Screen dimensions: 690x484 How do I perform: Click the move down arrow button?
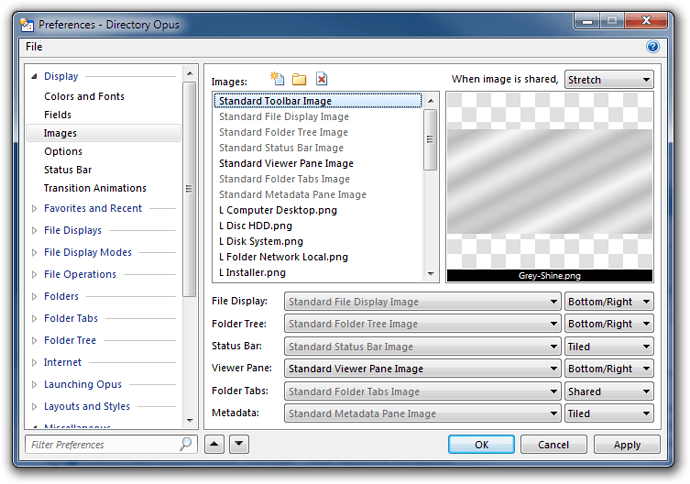239,444
